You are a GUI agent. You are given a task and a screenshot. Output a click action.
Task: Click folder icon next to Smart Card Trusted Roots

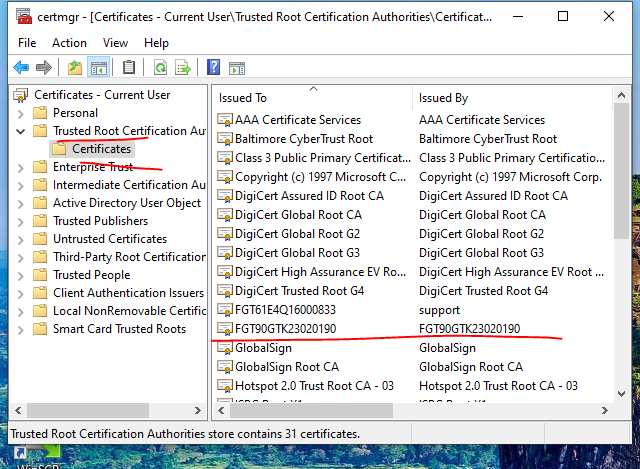click(x=40, y=329)
